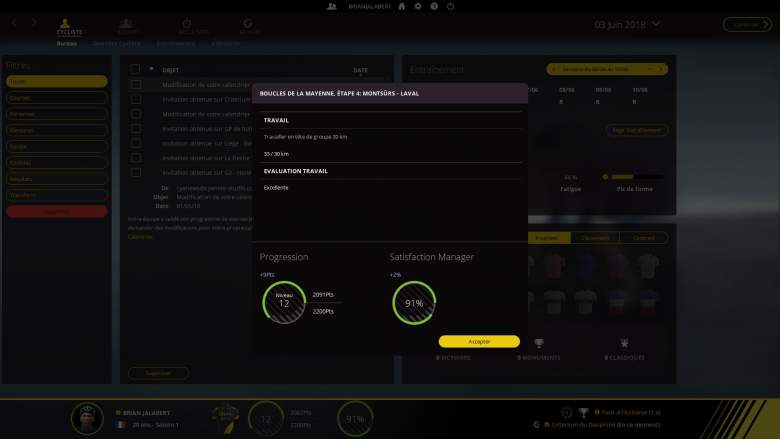
Task: Open the home icon in top bar
Action: pyautogui.click(x=402, y=6)
